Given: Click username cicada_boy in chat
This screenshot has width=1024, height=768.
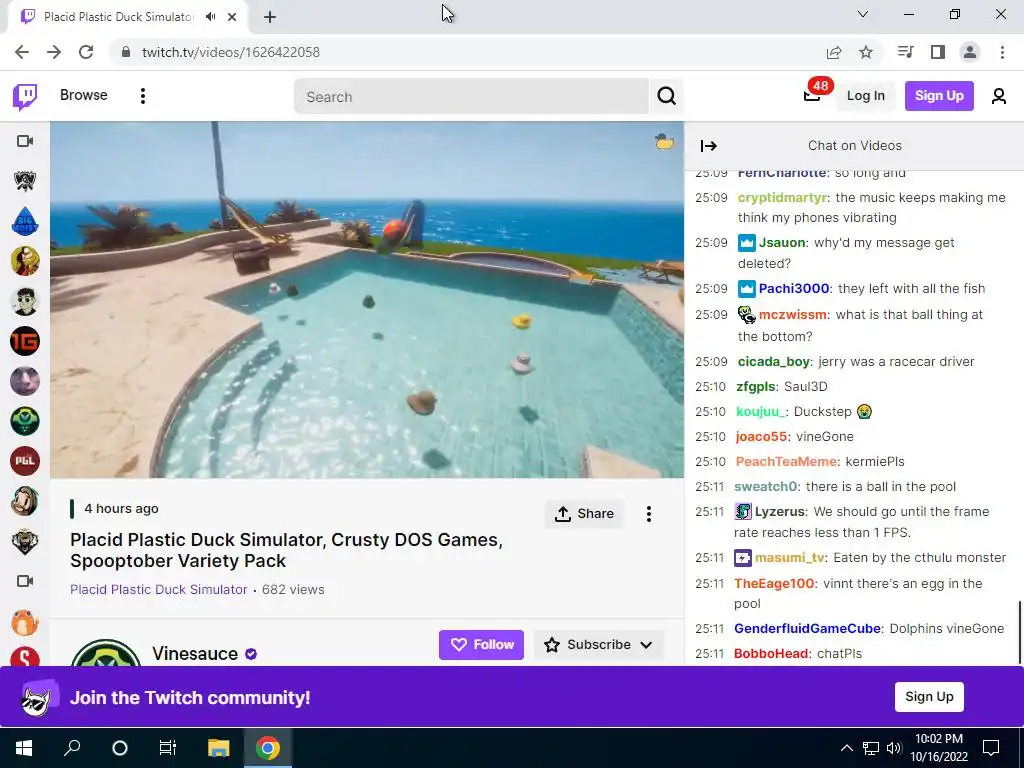Looking at the screenshot, I should point(774,362).
